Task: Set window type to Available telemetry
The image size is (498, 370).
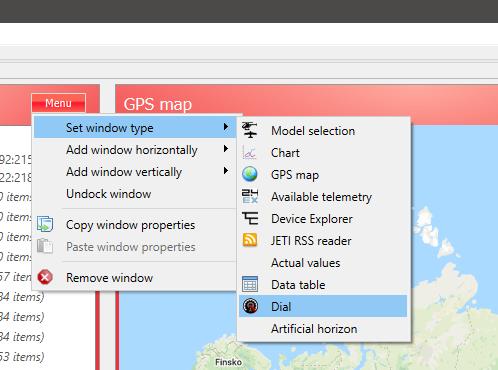Action: click(323, 196)
